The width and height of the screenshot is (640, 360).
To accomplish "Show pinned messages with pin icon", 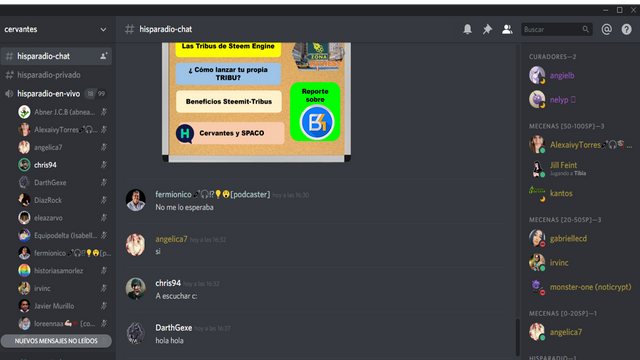I will coord(487,29).
